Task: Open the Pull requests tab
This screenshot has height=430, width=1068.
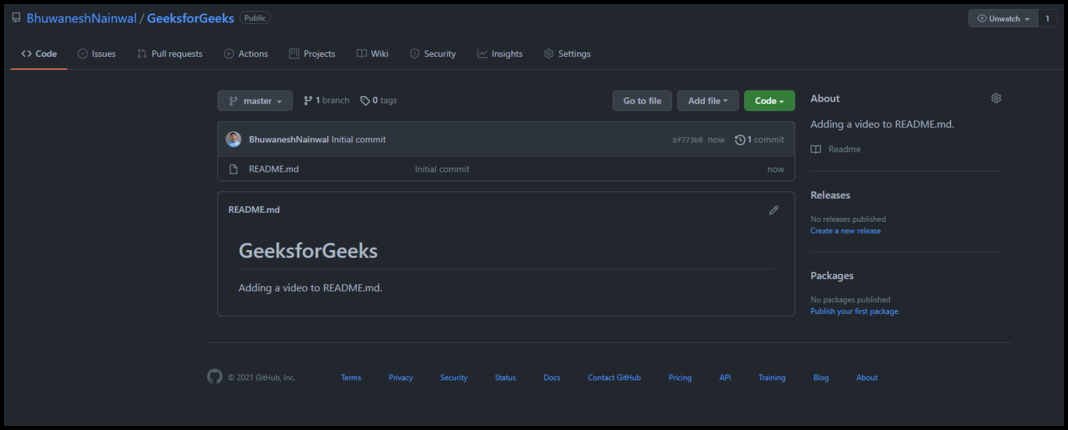Action: click(x=170, y=54)
